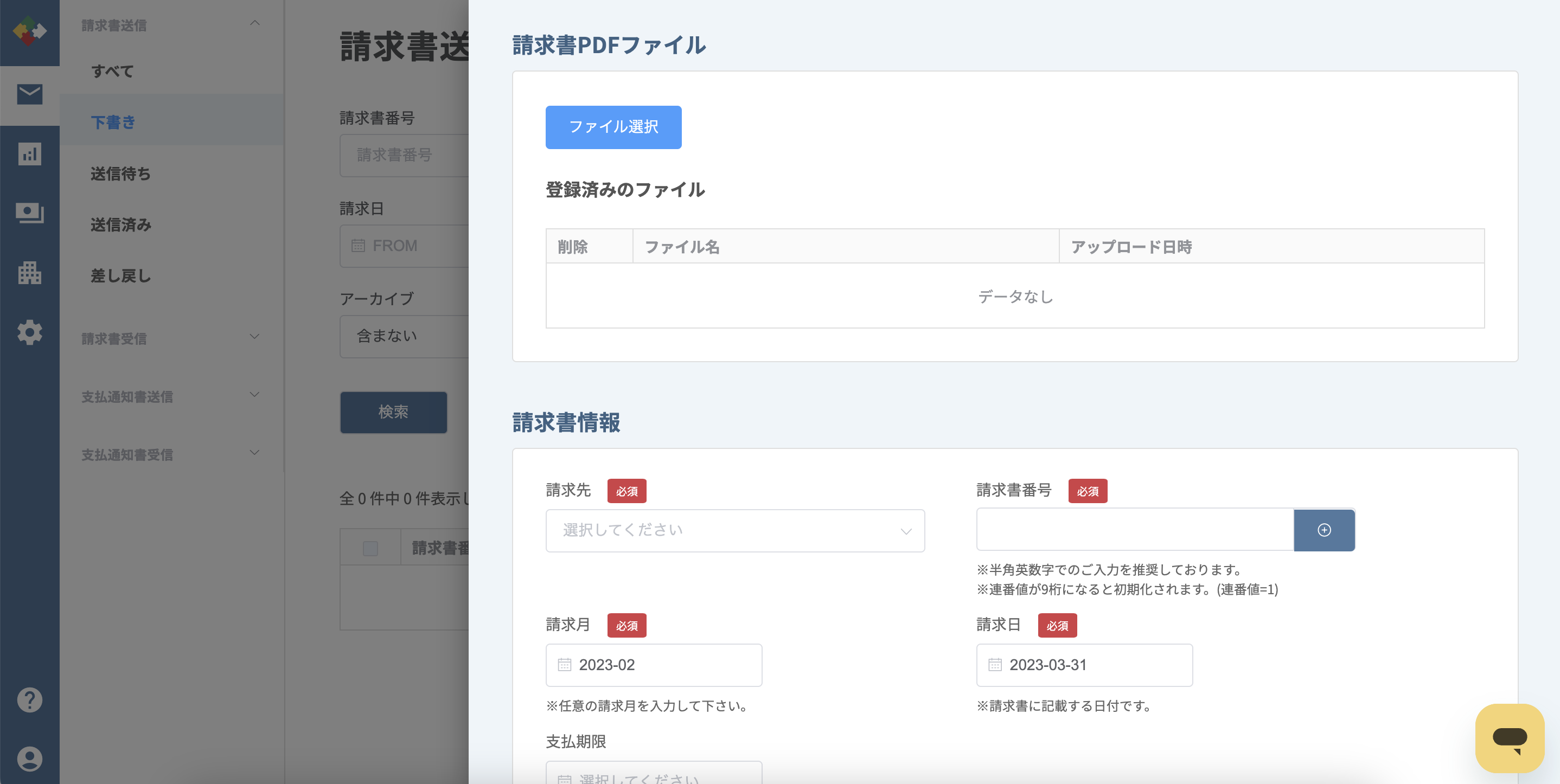The height and width of the screenshot is (784, 1560).
Task: Open the mail envelope sidebar icon
Action: pyautogui.click(x=30, y=94)
